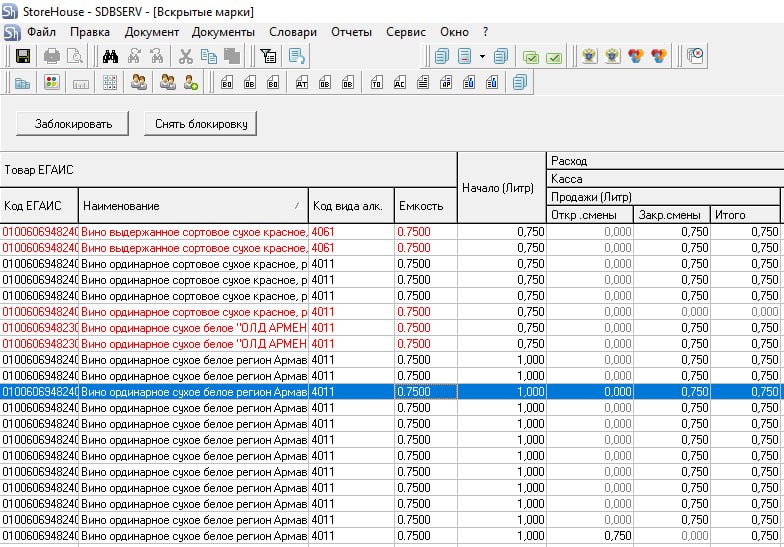Click the add user icon with green plus
Viewport: 784px width, 547px height.
[189, 83]
